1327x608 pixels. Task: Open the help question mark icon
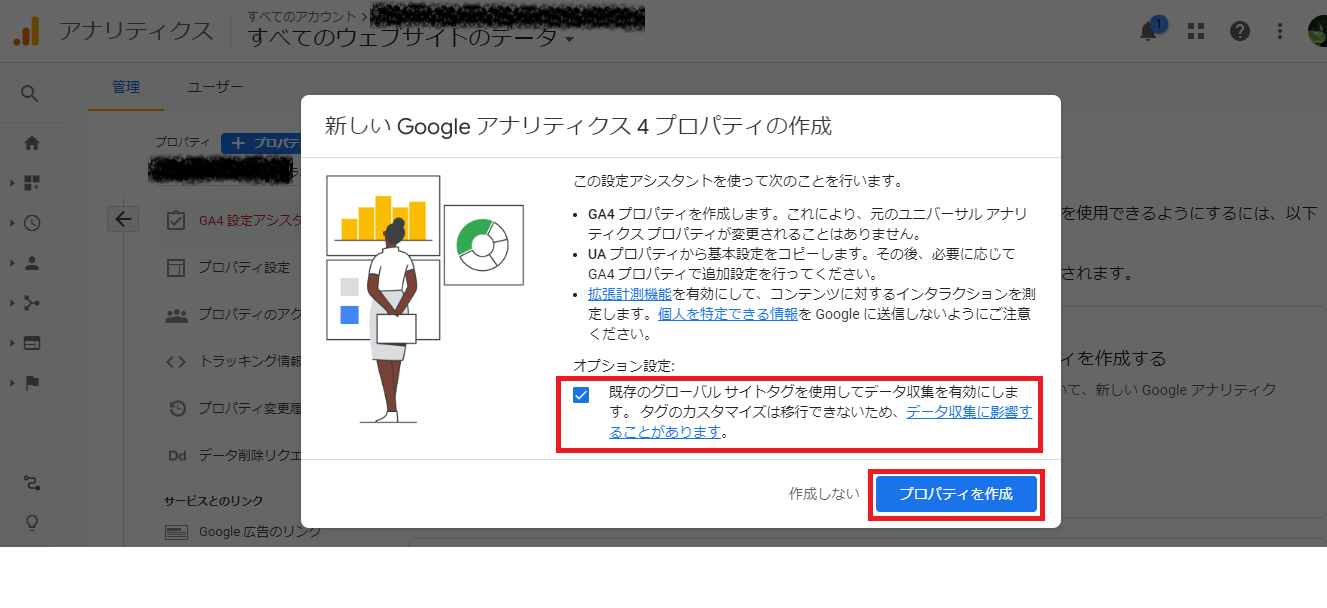pos(1240,32)
